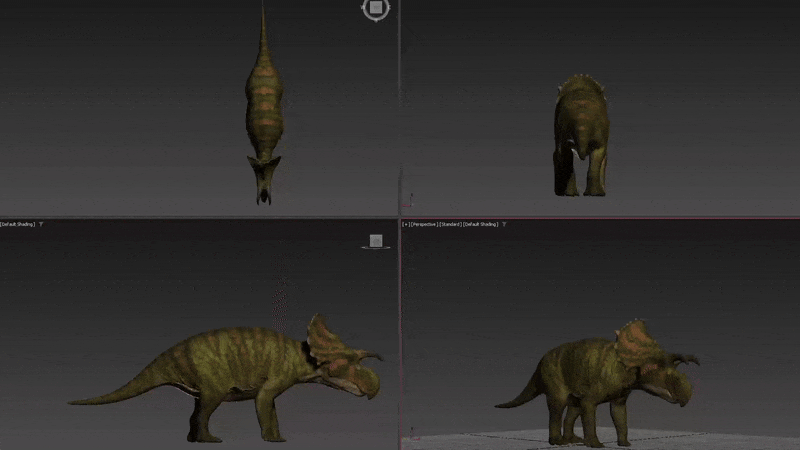This screenshot has width=800, height=450.
Task: Open the [+] general viewport menu
Action: pyautogui.click(x=406, y=224)
